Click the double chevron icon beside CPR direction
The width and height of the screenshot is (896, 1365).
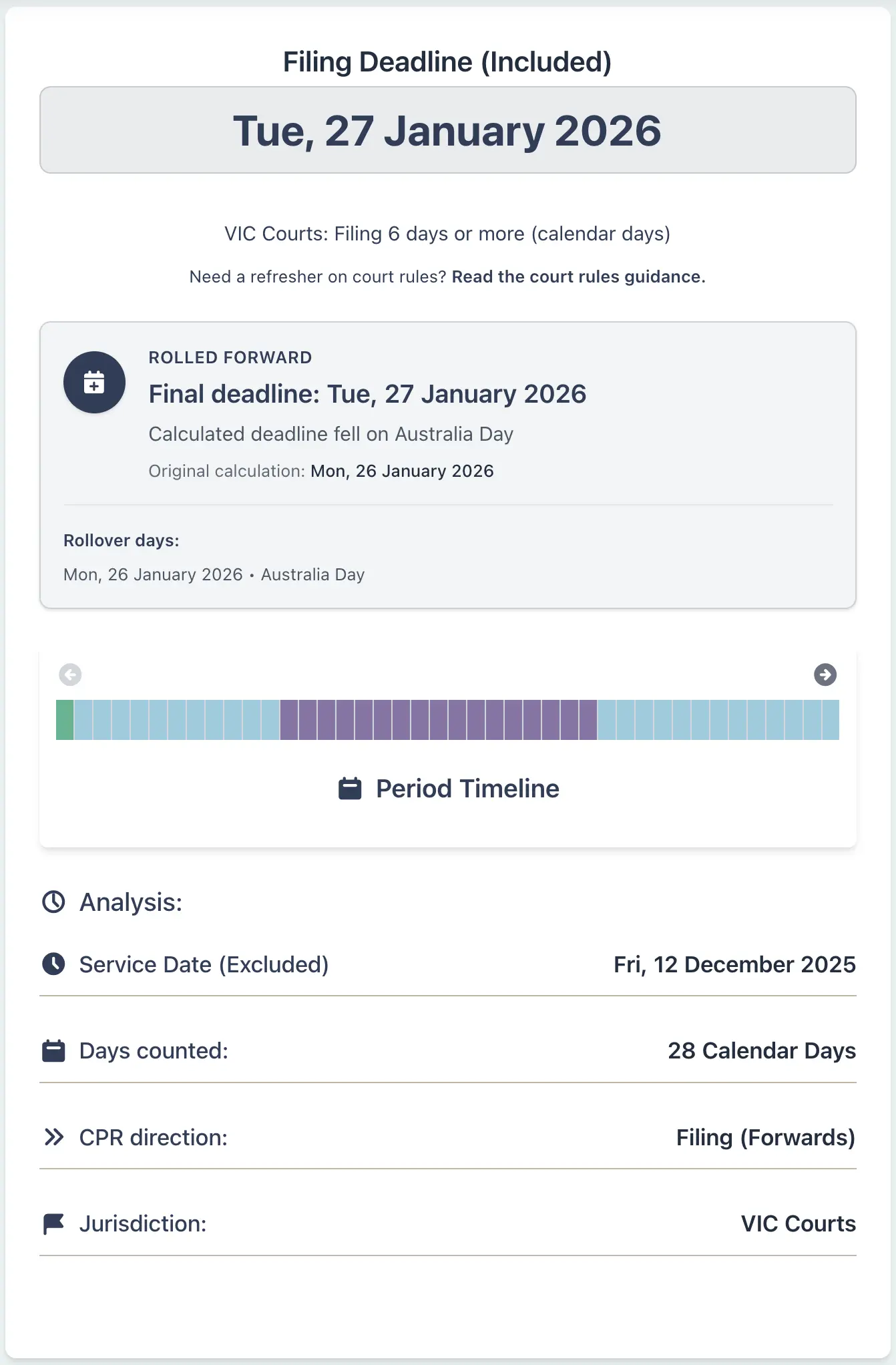[53, 1137]
